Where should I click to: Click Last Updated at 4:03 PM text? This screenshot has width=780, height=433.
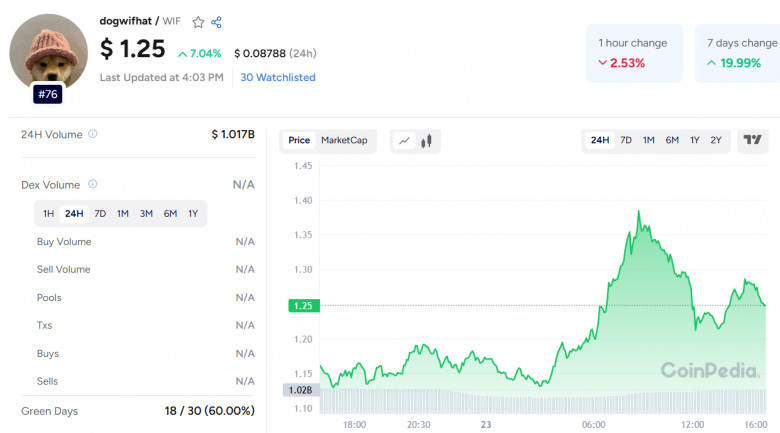click(x=161, y=77)
